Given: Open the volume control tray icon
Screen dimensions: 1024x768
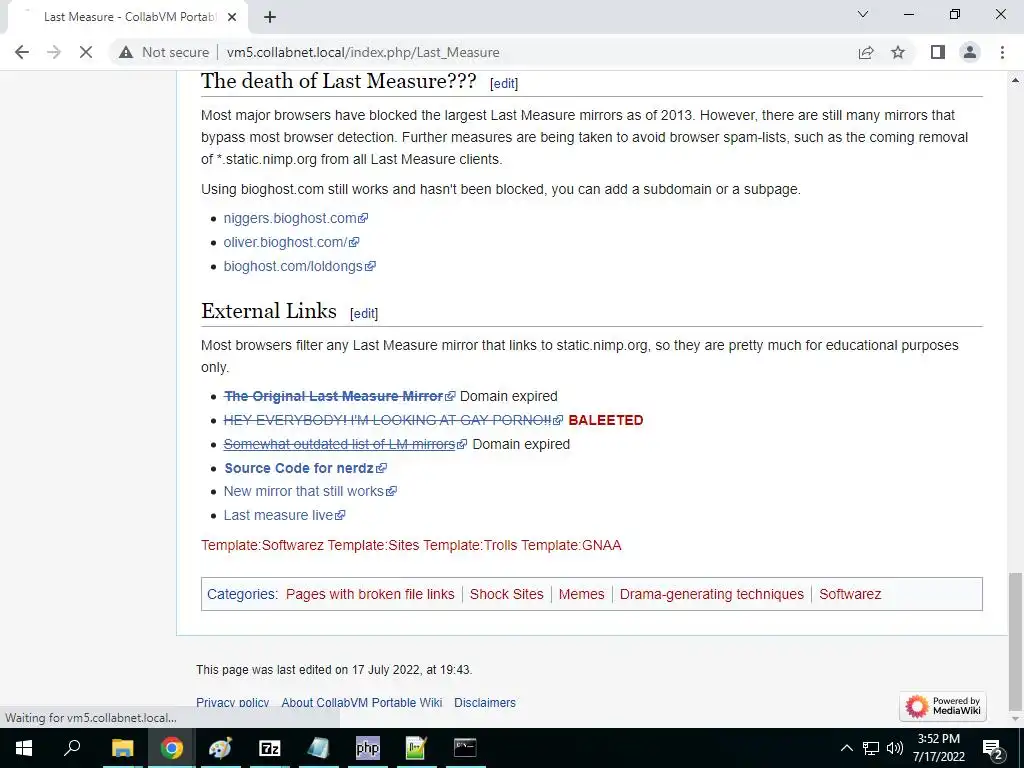Looking at the screenshot, I should [x=895, y=748].
